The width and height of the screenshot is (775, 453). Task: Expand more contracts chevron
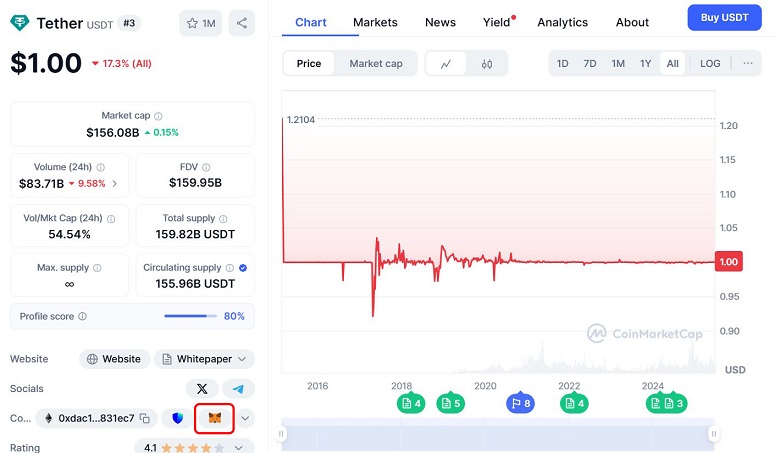(245, 418)
